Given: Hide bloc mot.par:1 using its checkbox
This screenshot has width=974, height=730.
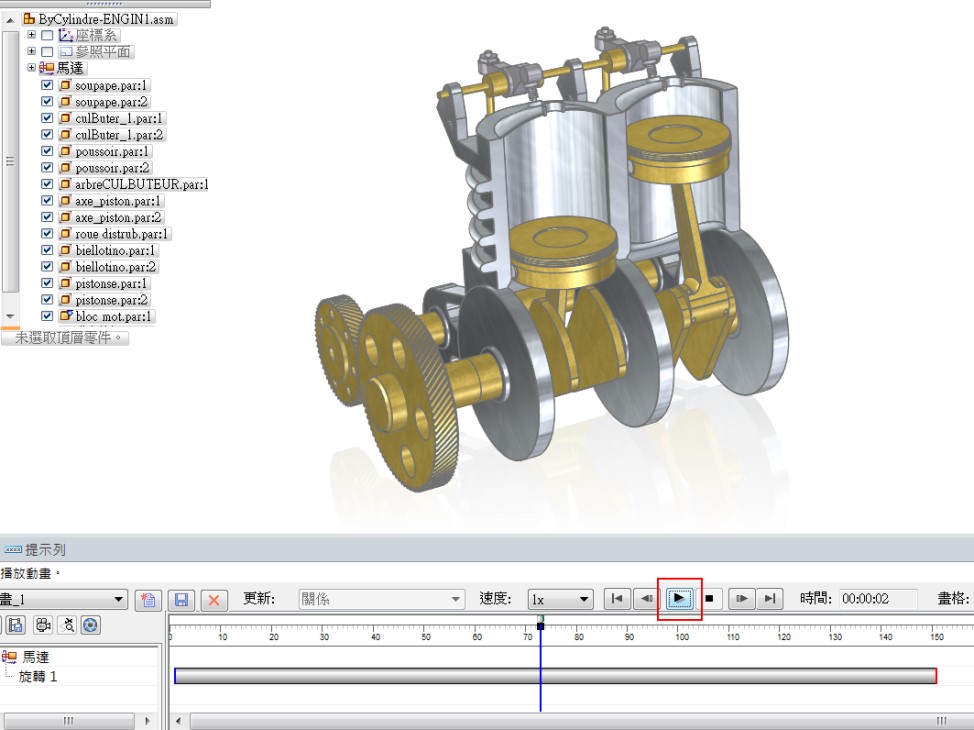Looking at the screenshot, I should (47, 316).
